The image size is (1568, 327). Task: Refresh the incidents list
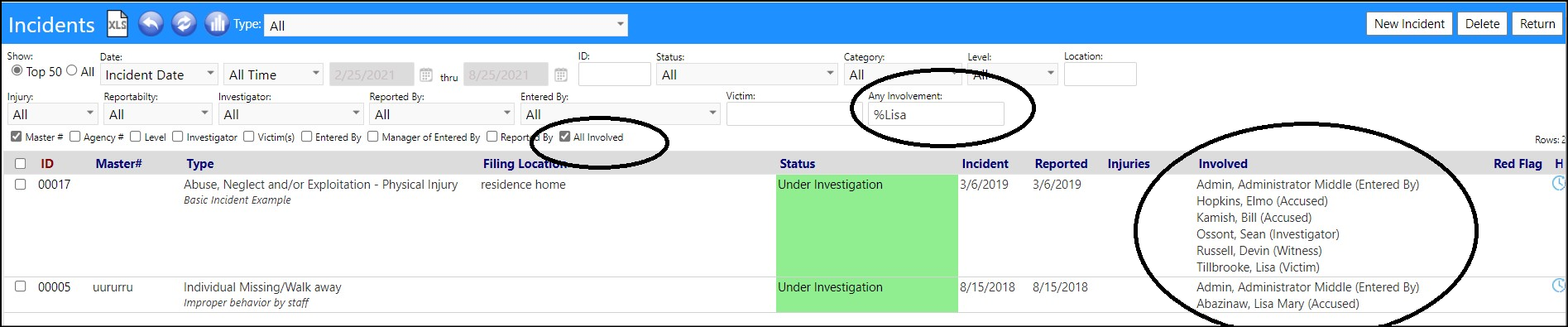click(183, 23)
